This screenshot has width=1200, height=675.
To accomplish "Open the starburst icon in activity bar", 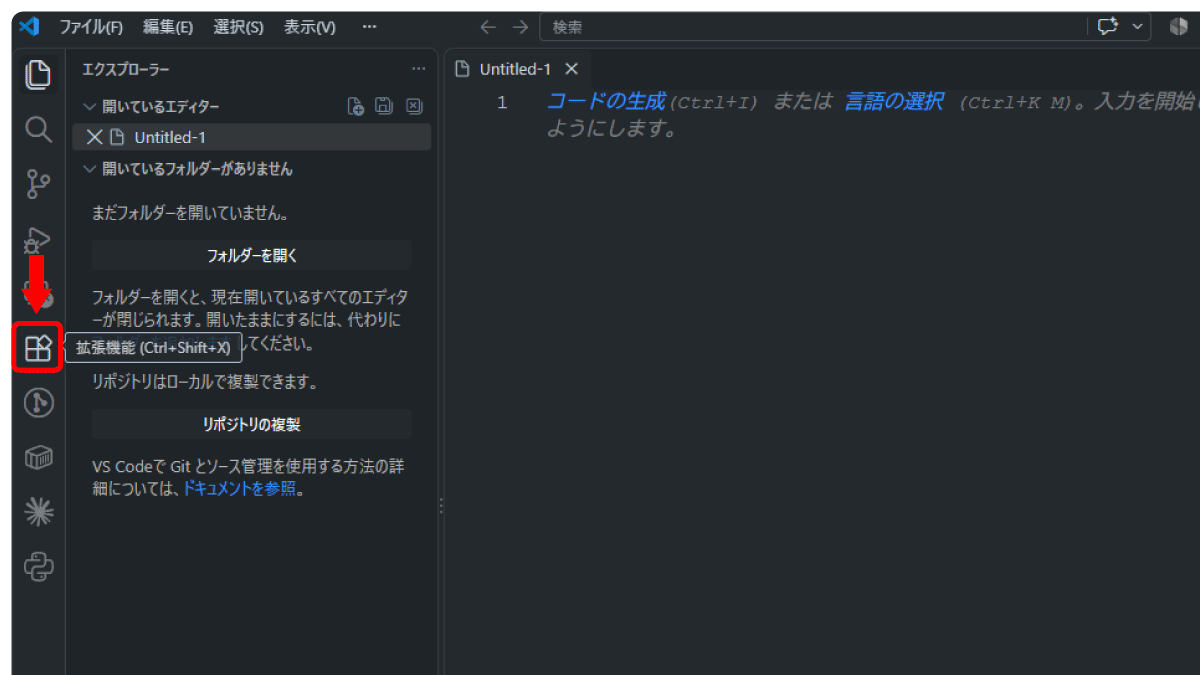I will [x=38, y=512].
